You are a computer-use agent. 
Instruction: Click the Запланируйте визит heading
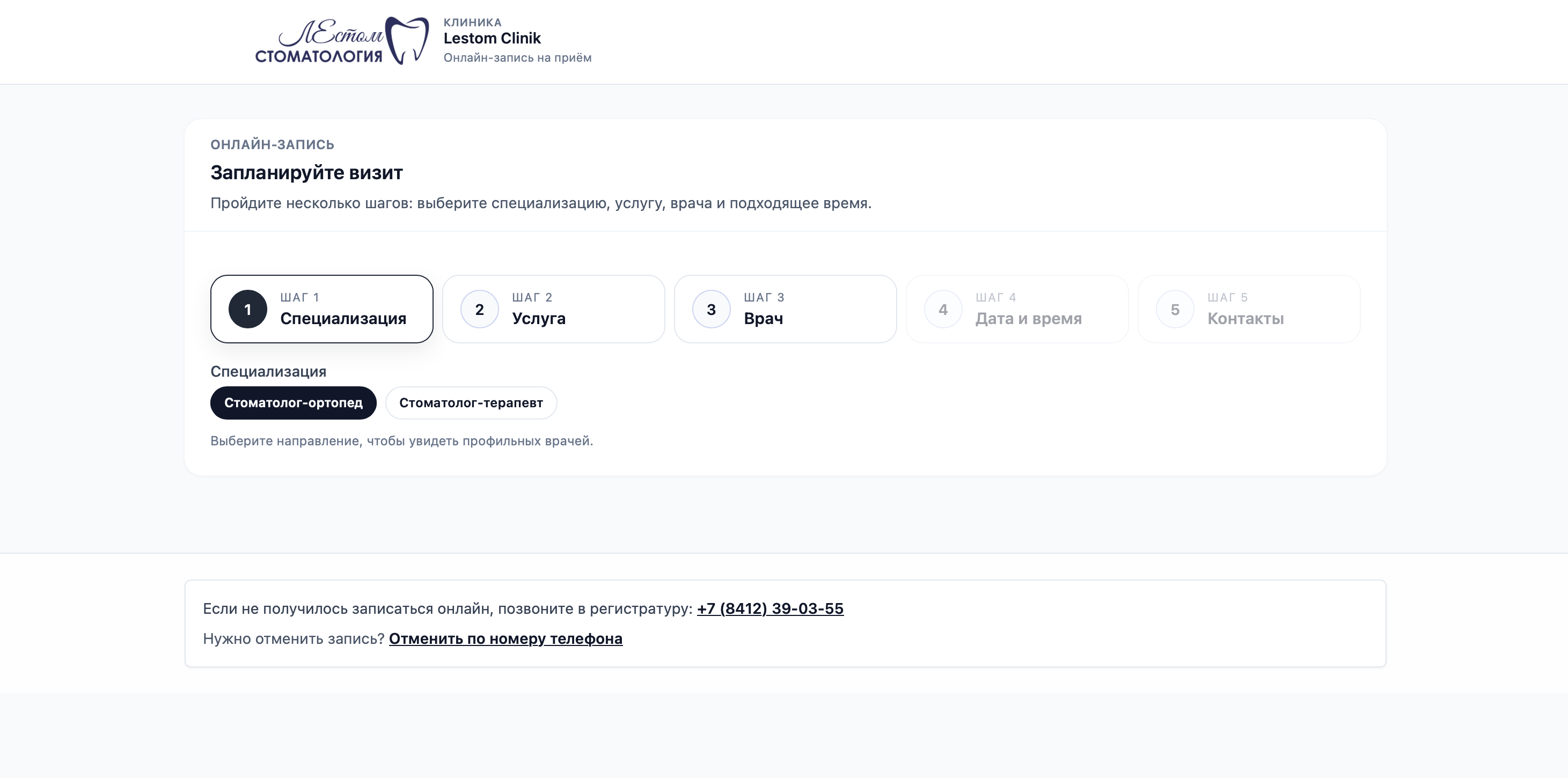[x=306, y=173]
